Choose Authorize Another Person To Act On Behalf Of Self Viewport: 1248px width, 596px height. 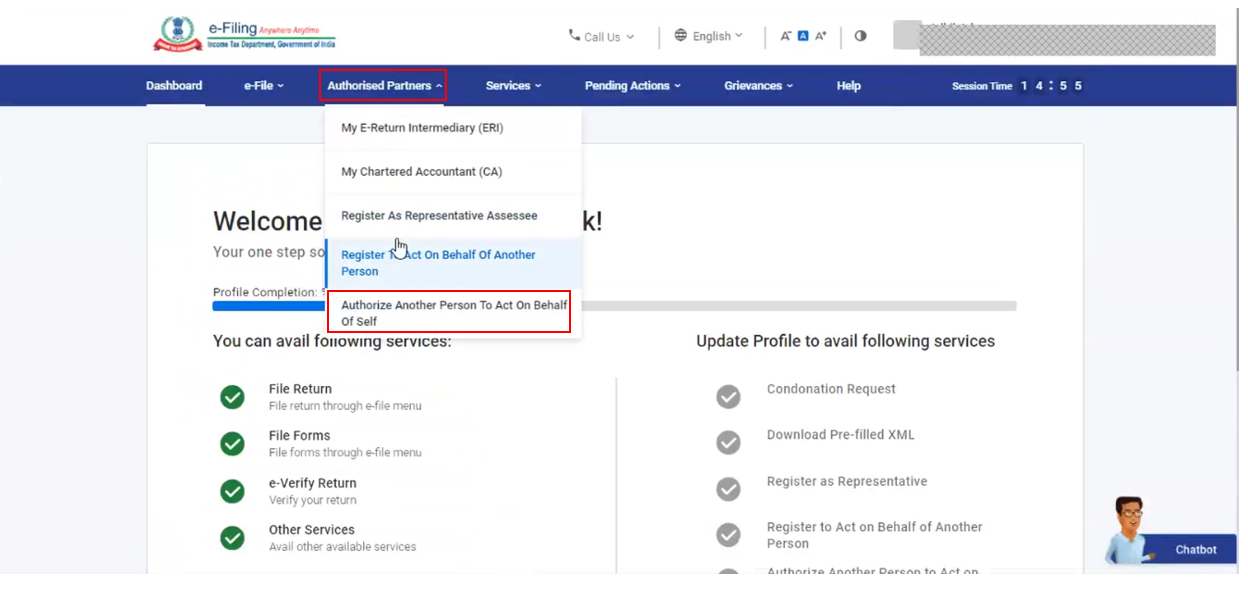click(453, 313)
